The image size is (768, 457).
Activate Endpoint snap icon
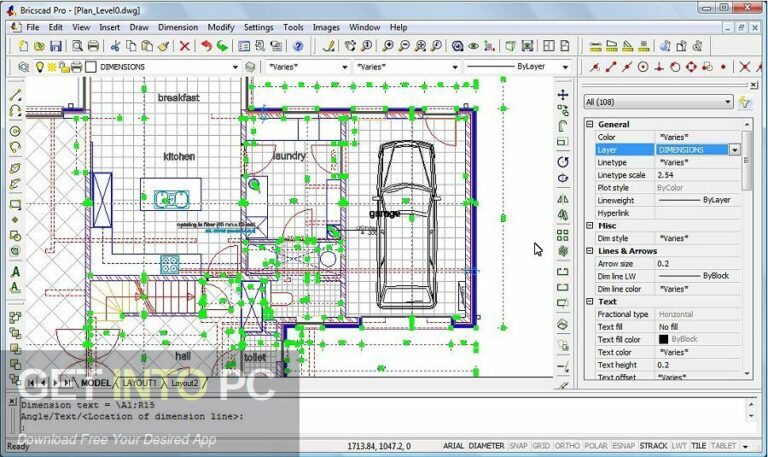611,67
